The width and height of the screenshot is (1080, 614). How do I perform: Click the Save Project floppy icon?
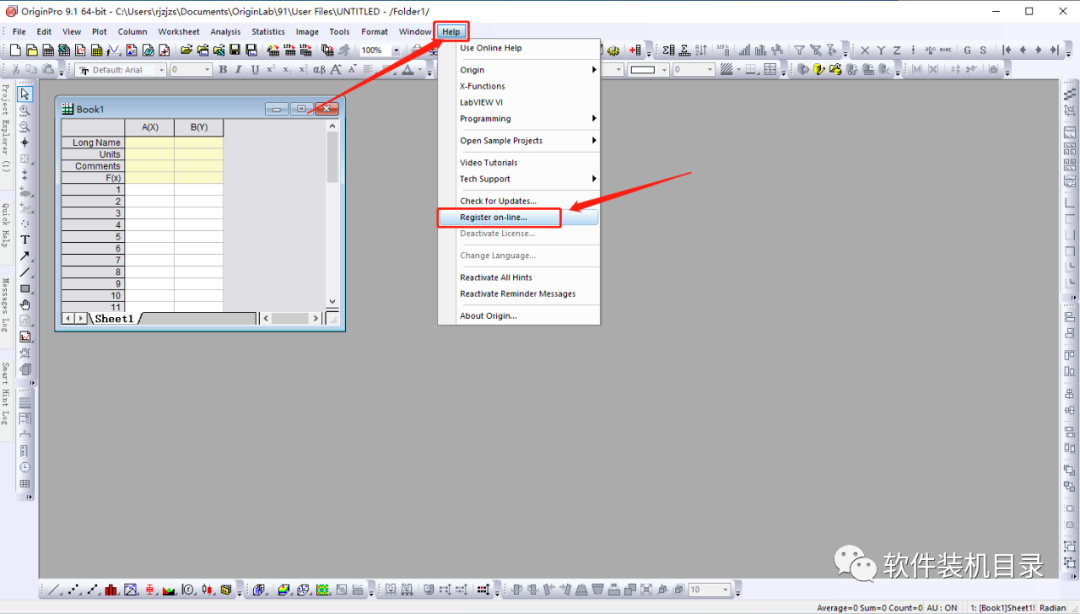pos(235,50)
